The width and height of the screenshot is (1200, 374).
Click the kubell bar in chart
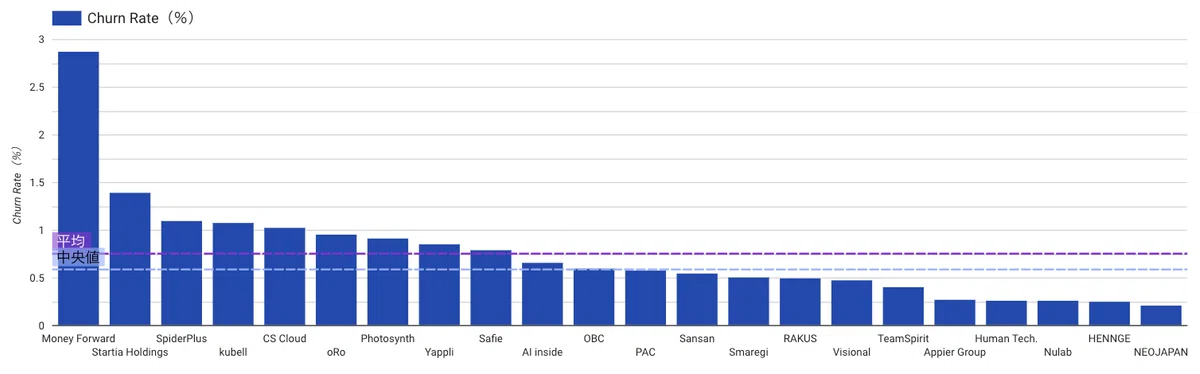[x=233, y=274]
